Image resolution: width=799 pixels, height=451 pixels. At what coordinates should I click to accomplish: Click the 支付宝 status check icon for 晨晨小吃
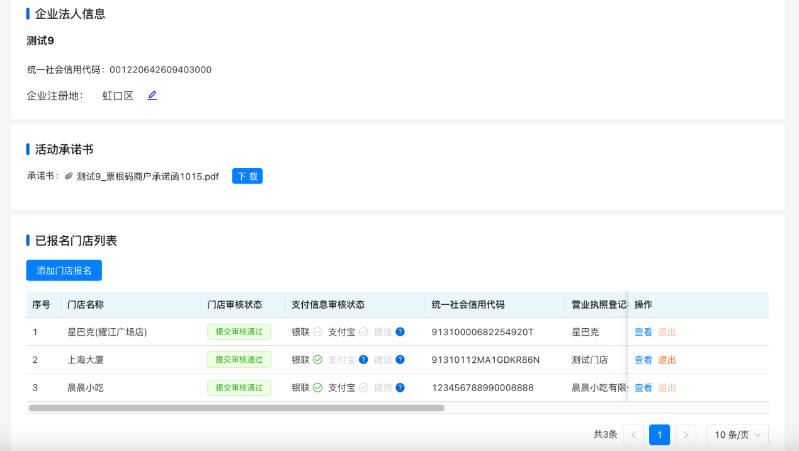click(x=364, y=388)
